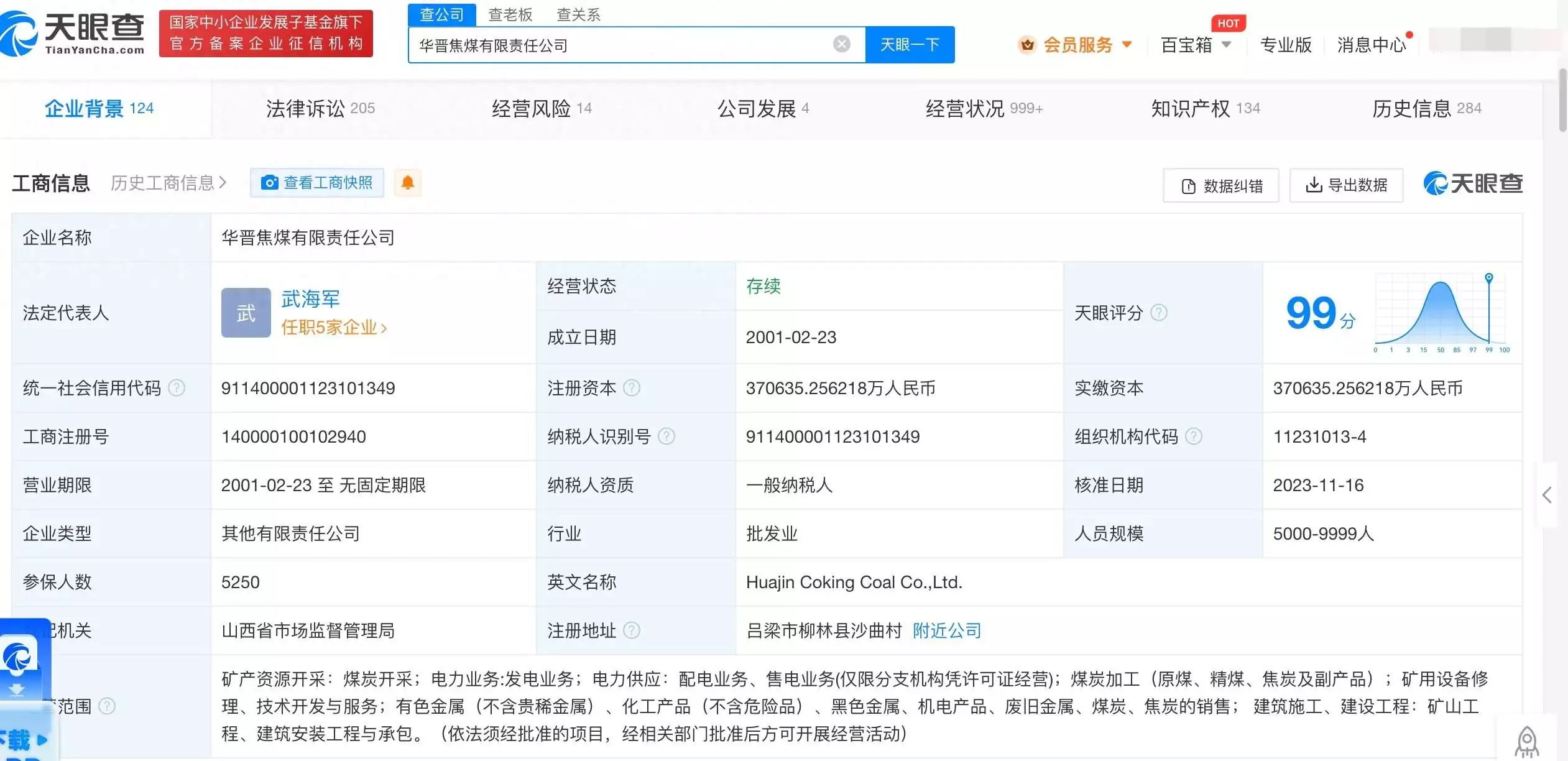The width and height of the screenshot is (1568, 761).
Task: Click the company name search input field
Action: coord(622,45)
